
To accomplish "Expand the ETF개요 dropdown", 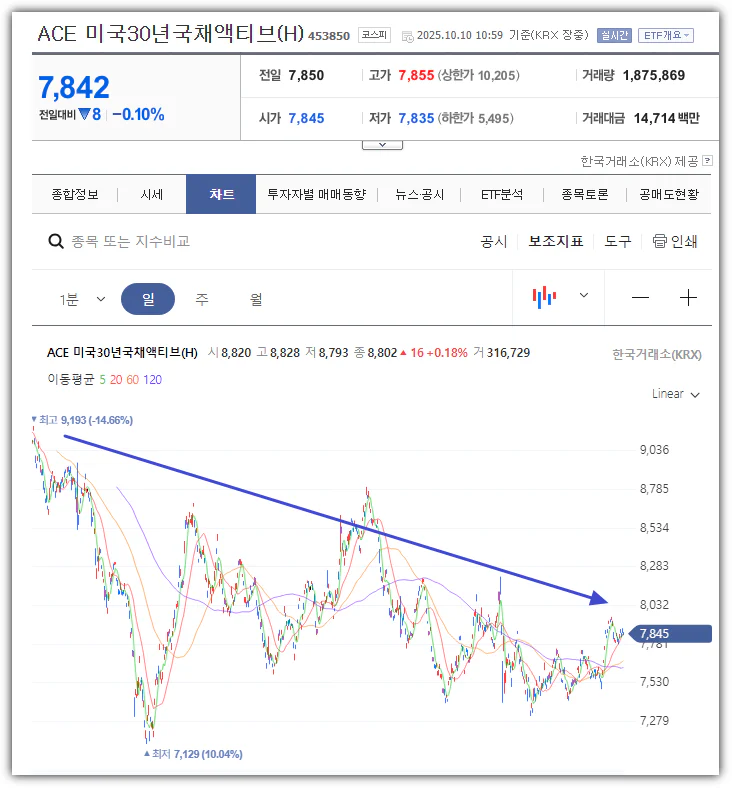I will click(x=665, y=35).
